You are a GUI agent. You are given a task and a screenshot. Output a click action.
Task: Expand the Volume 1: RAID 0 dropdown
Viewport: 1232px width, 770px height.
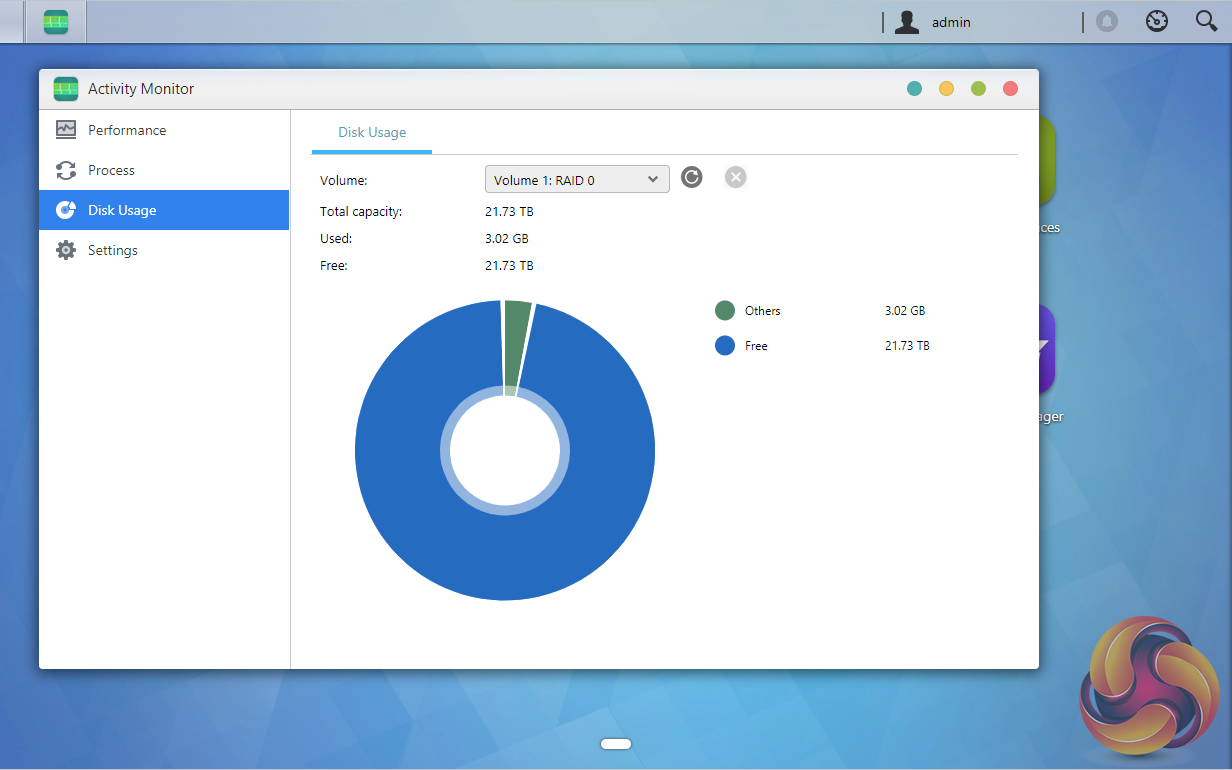click(x=577, y=180)
